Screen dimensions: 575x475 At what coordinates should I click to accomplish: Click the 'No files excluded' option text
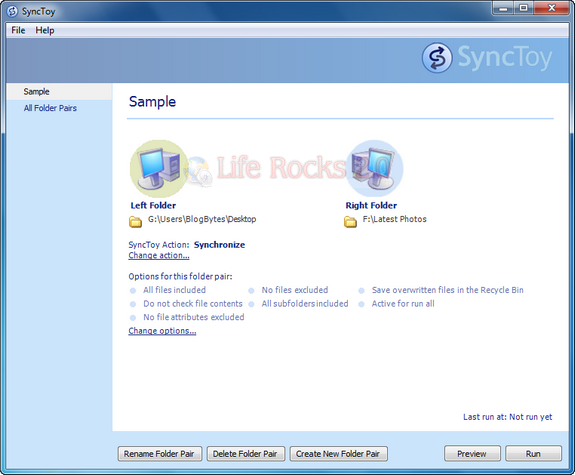click(295, 290)
